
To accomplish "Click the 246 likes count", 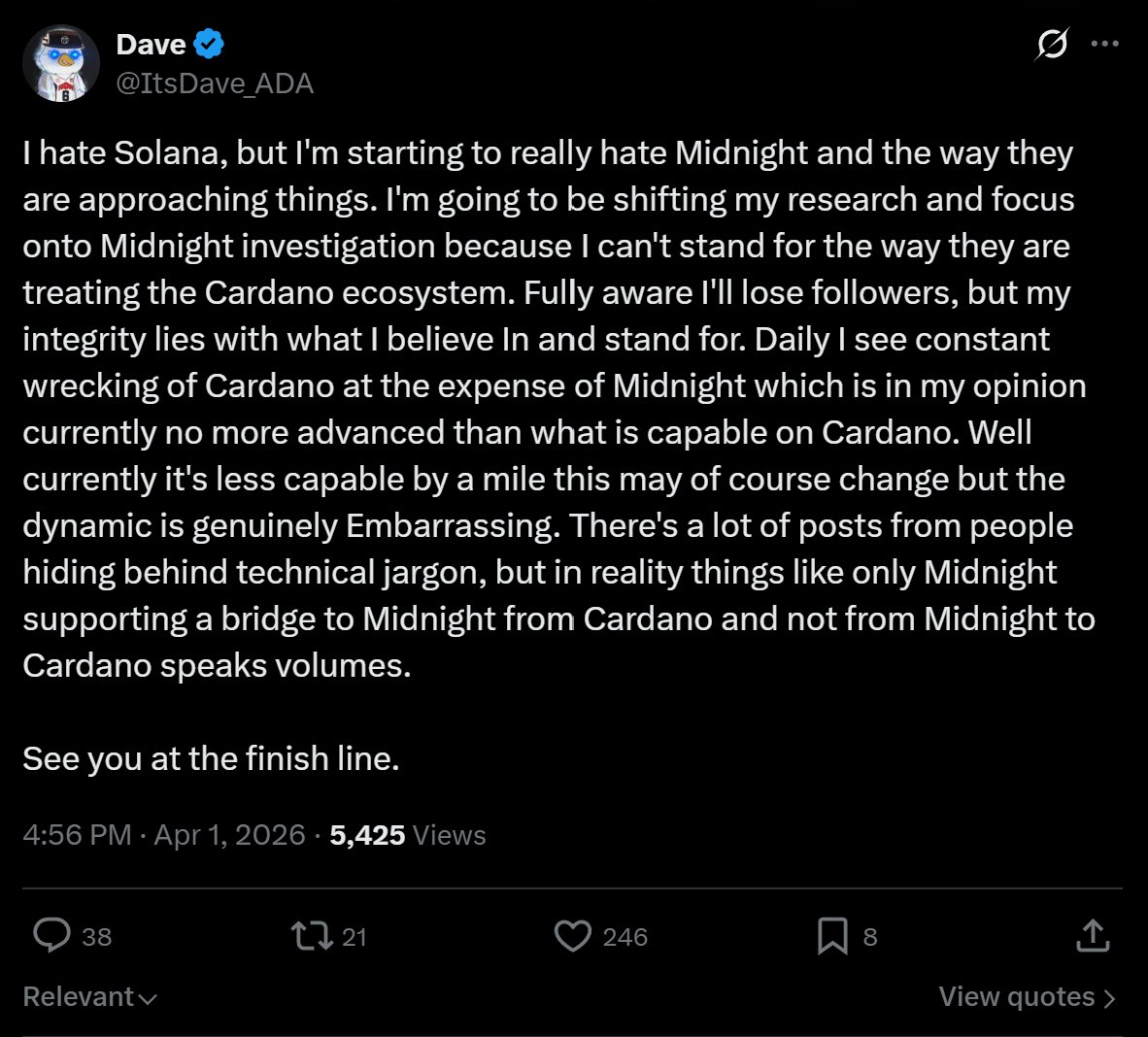I will (x=625, y=936).
